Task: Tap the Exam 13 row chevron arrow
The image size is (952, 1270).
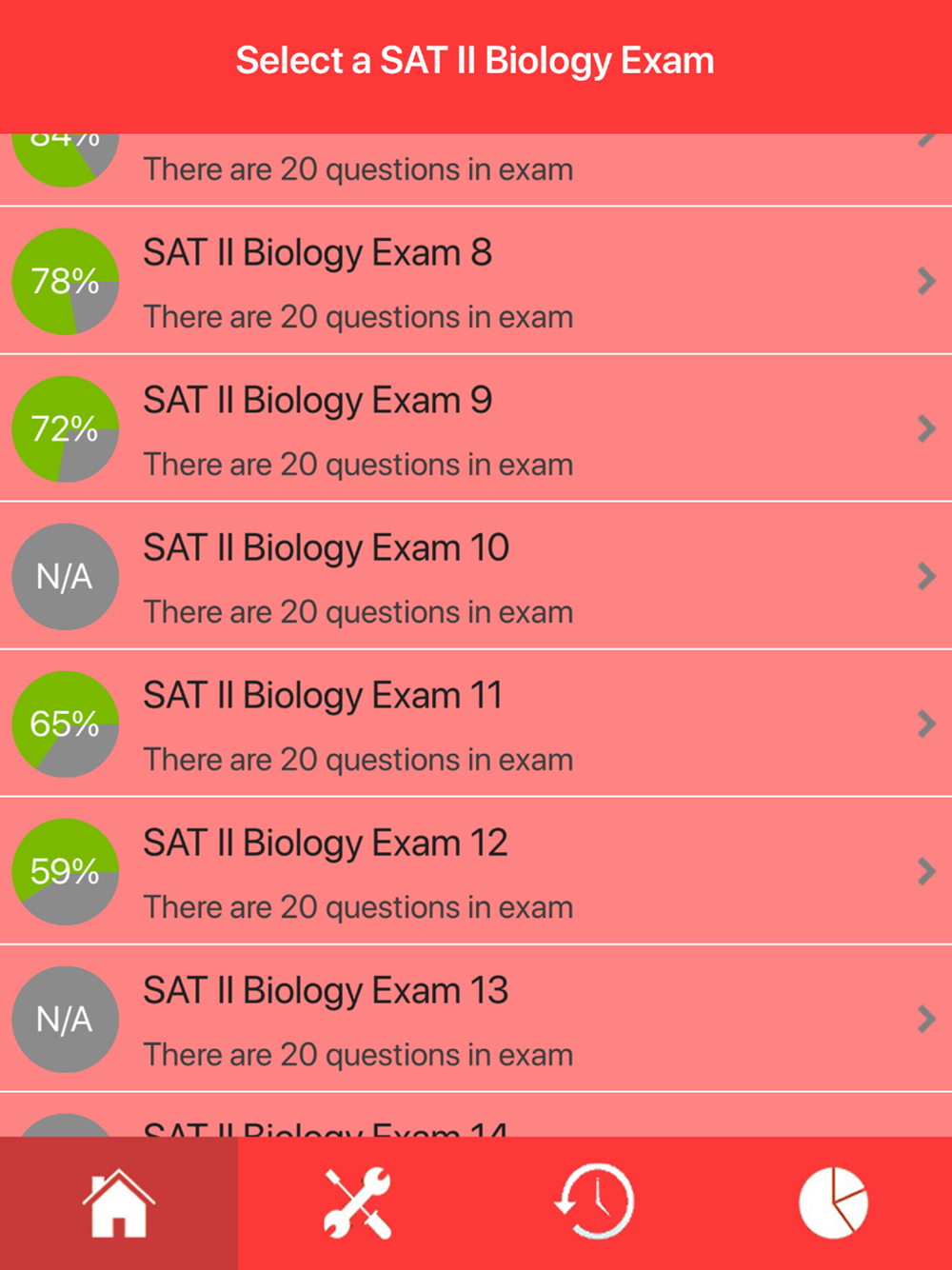Action: click(x=926, y=1019)
